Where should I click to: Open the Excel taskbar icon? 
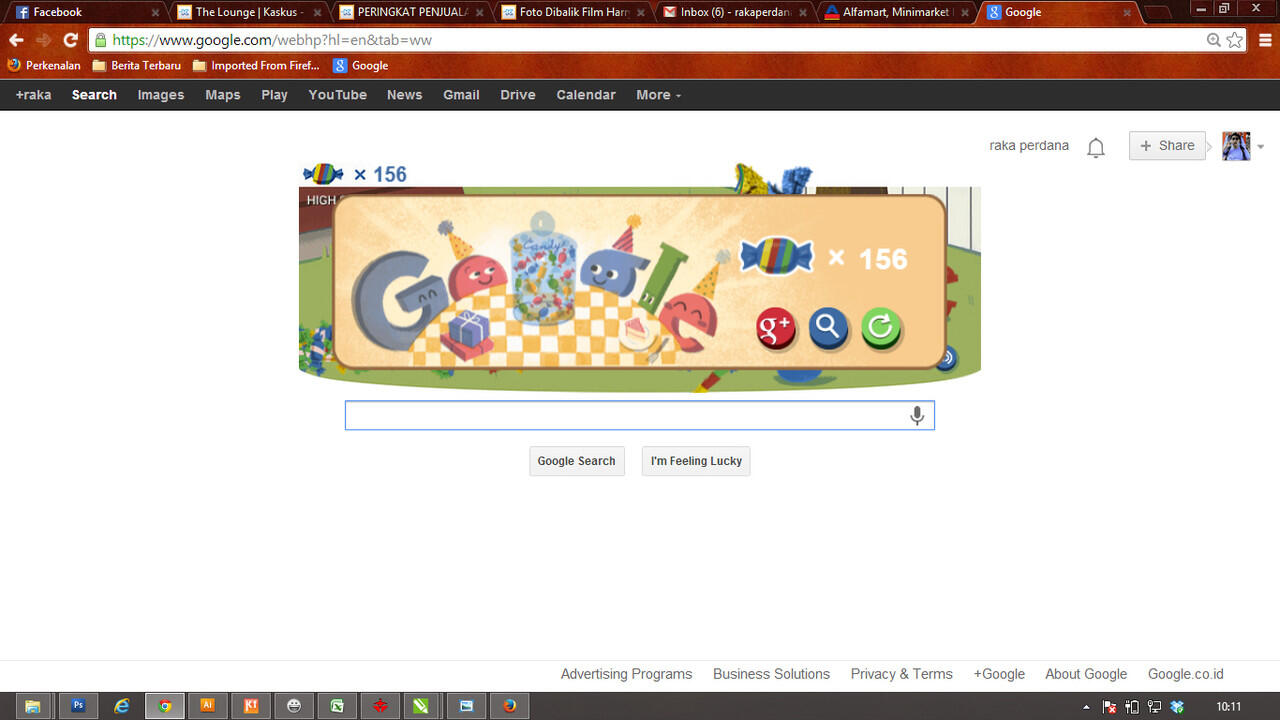click(337, 706)
